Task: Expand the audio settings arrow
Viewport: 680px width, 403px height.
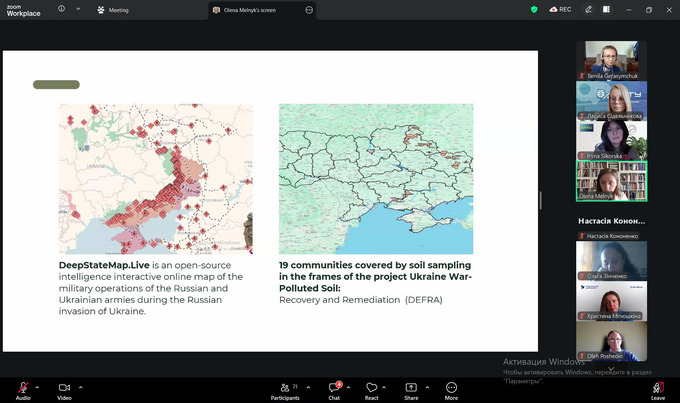Action: 37,385
